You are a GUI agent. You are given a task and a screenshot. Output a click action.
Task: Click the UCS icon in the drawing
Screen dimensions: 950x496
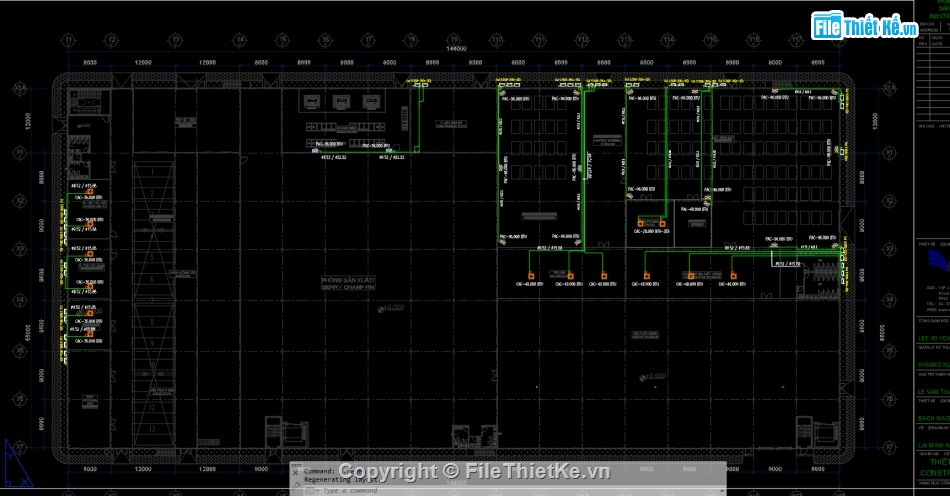click(x=18, y=464)
